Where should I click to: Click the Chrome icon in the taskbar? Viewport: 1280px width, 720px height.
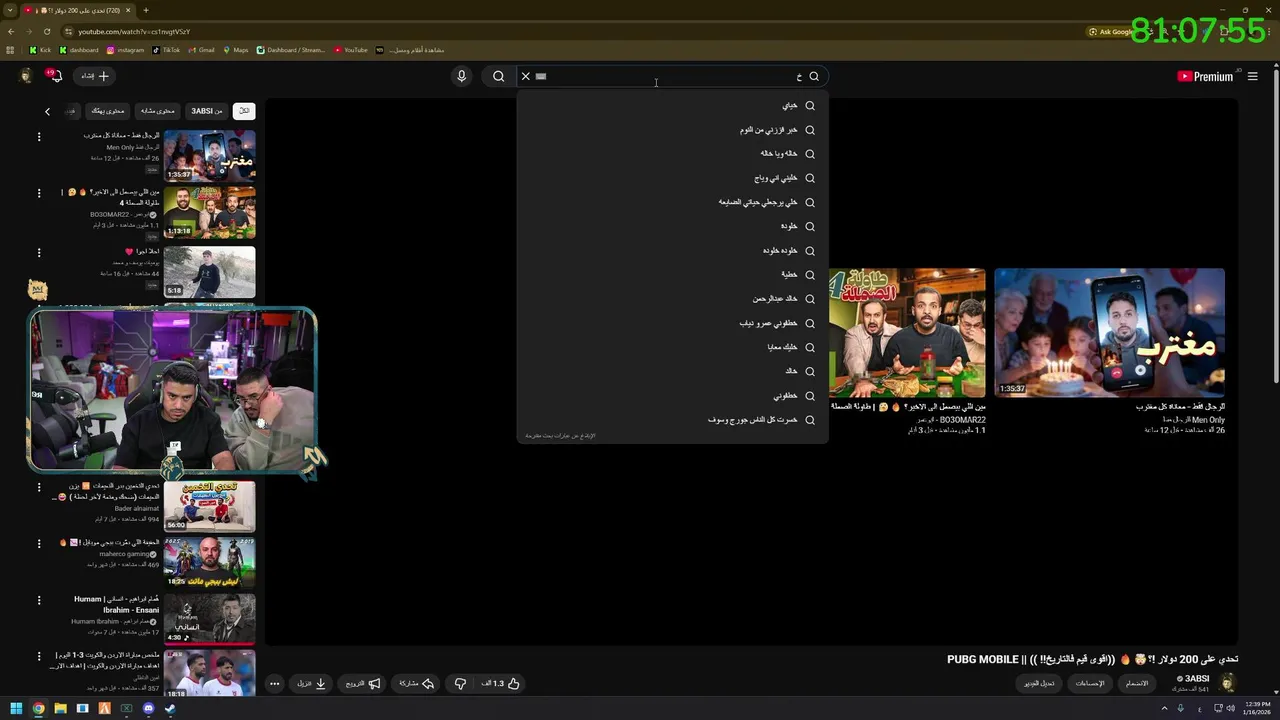38,709
